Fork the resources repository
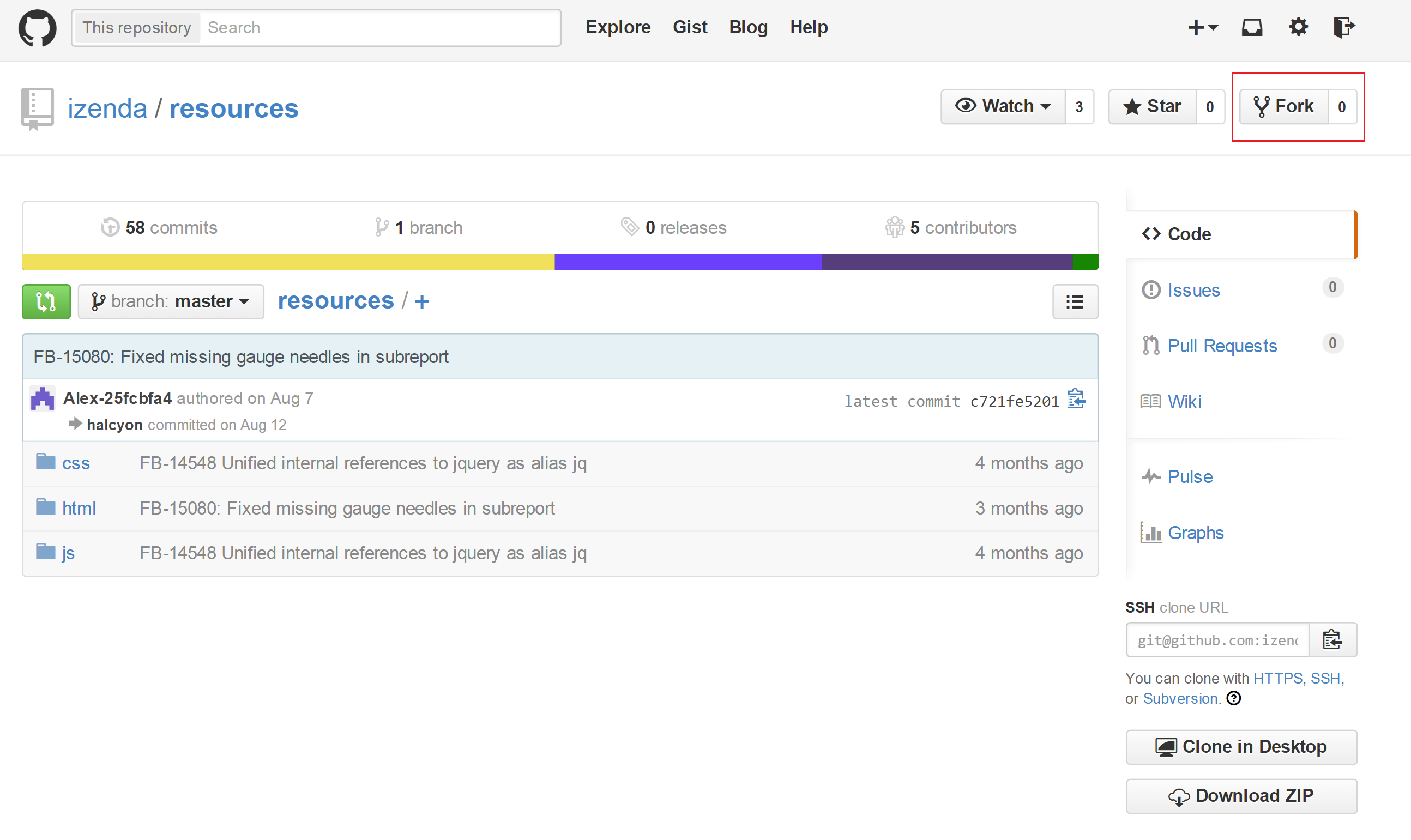Image resolution: width=1411 pixels, height=840 pixels. pyautogui.click(x=1283, y=106)
